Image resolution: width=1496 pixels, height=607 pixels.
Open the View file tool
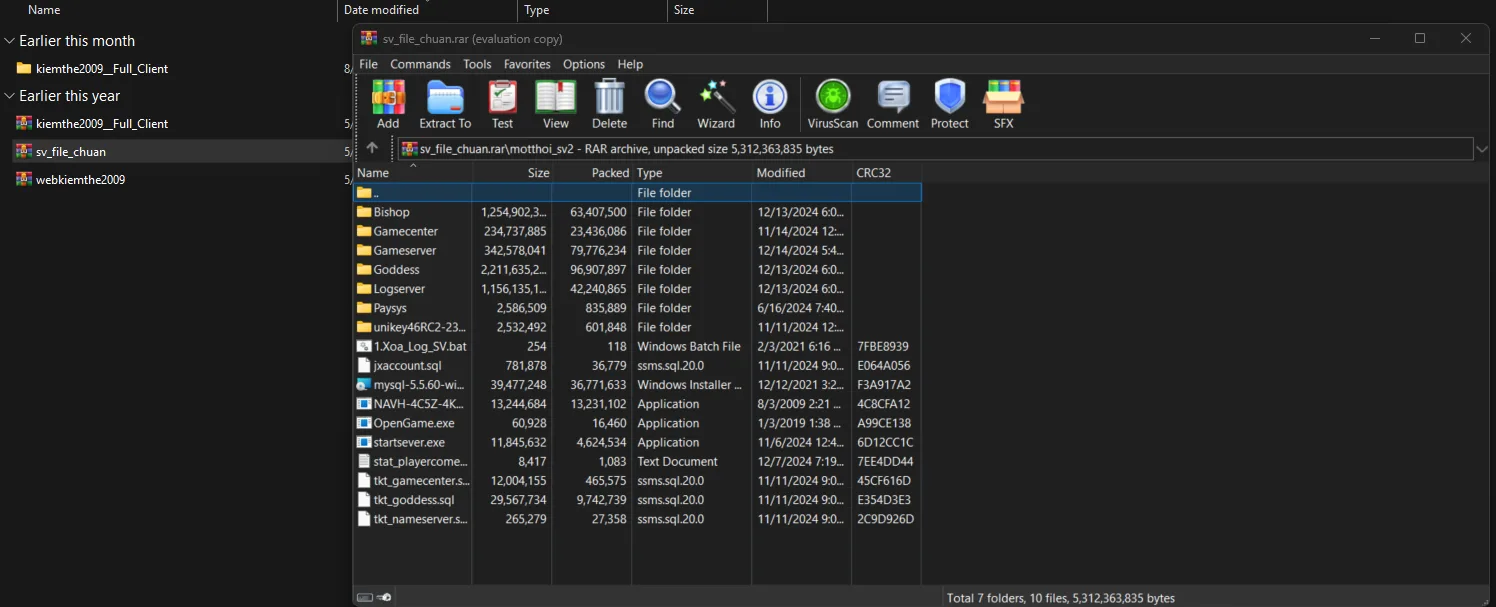[556, 104]
